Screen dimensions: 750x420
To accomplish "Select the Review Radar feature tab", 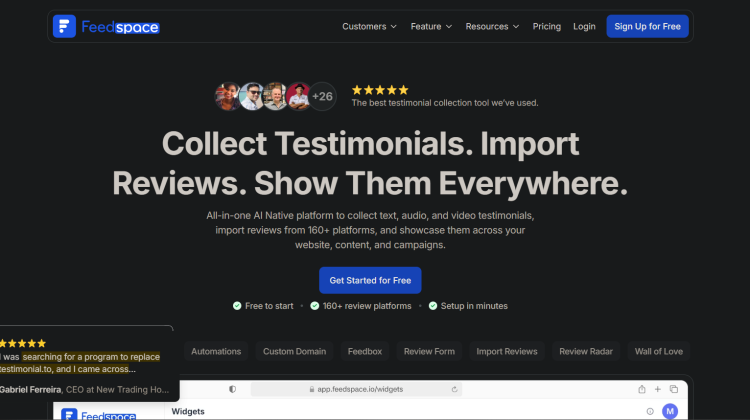I will [x=585, y=351].
